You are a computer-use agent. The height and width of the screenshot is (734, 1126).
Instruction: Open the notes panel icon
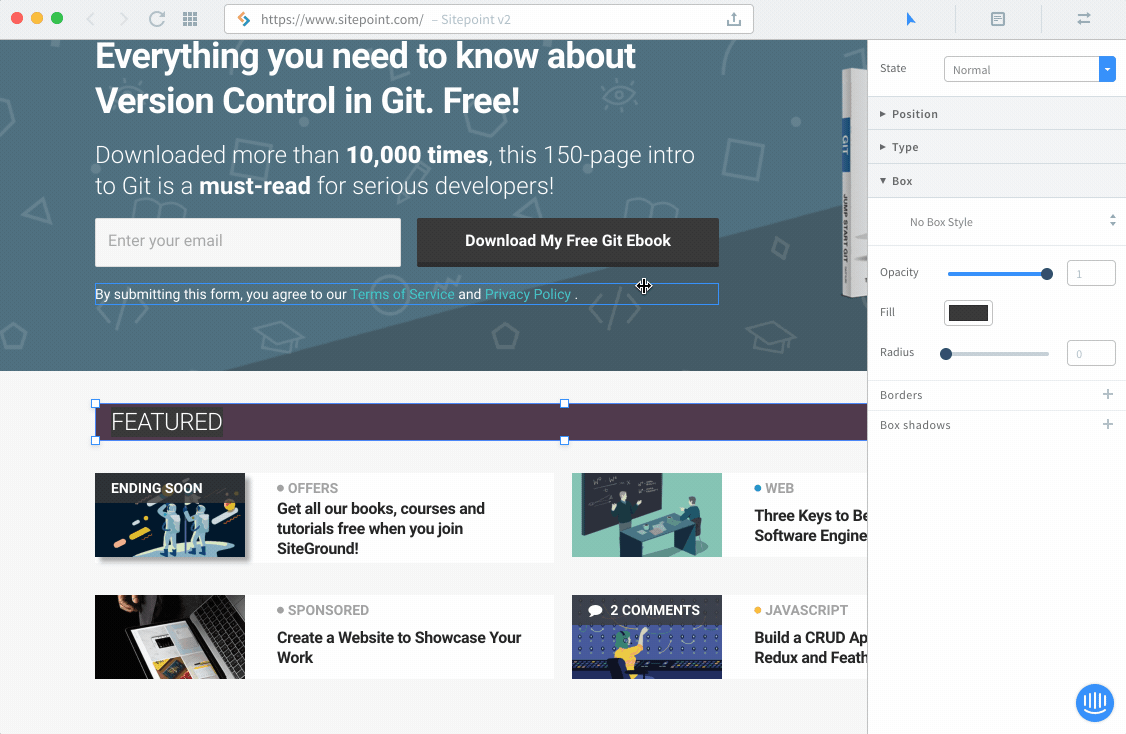click(997, 19)
